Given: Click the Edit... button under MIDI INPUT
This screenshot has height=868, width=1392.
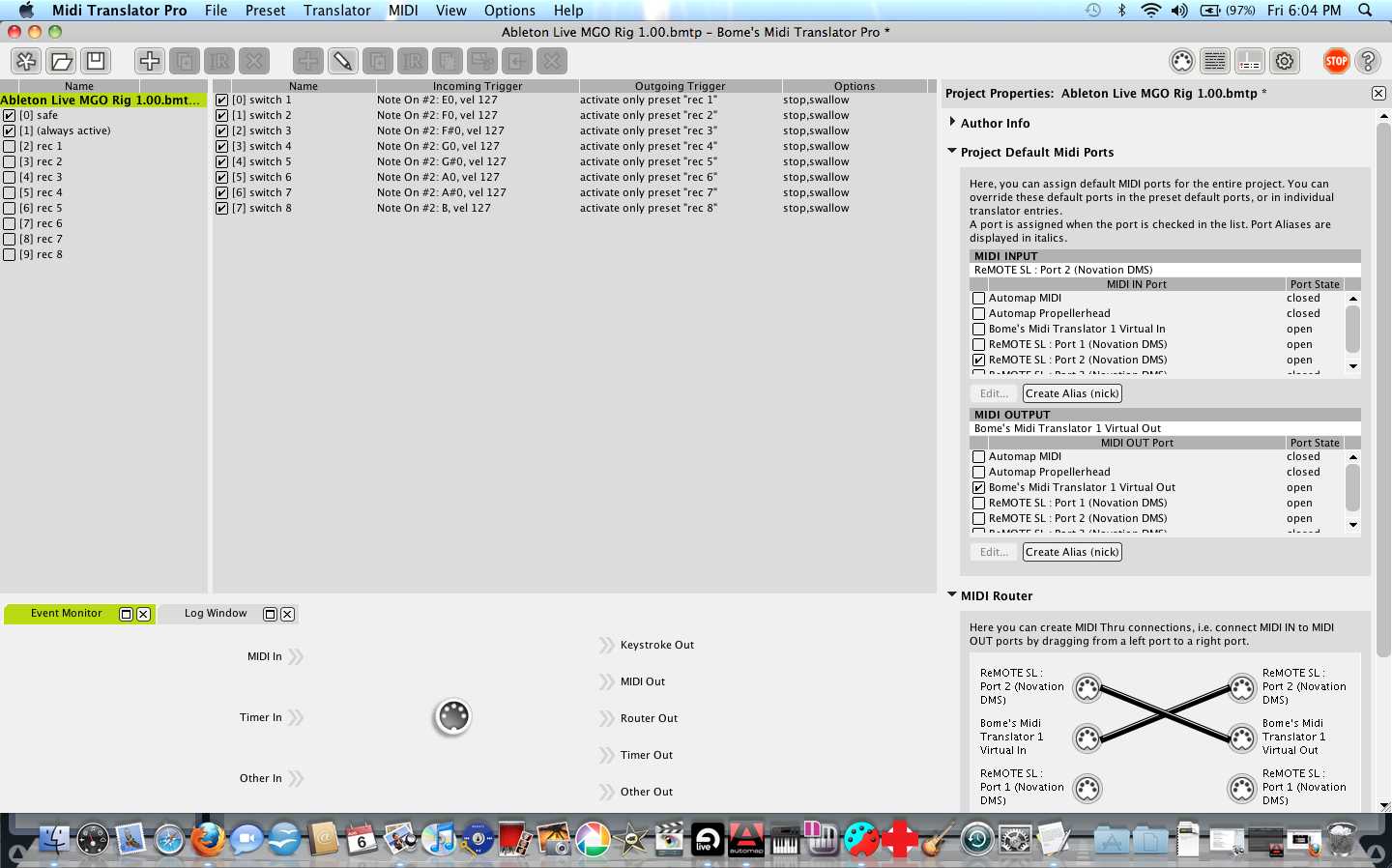Looking at the screenshot, I should tap(994, 393).
